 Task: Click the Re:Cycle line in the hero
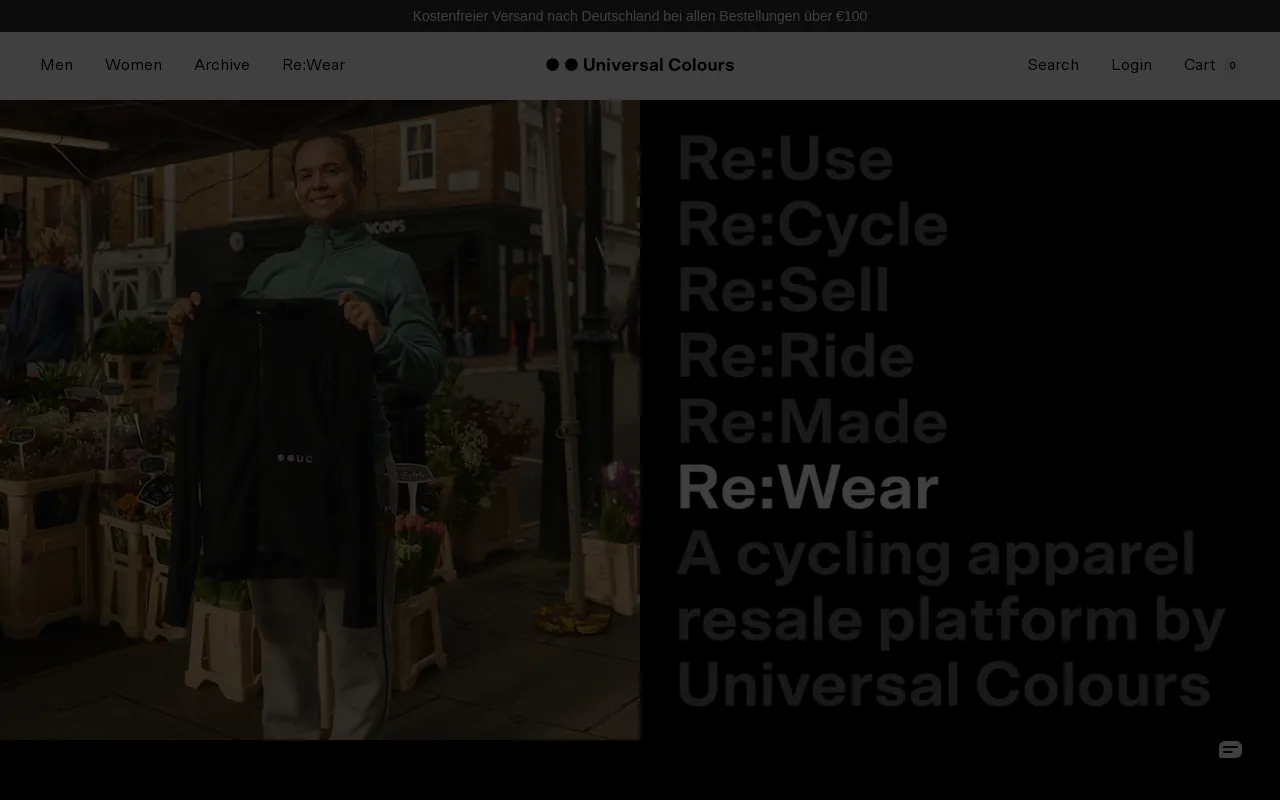[812, 224]
